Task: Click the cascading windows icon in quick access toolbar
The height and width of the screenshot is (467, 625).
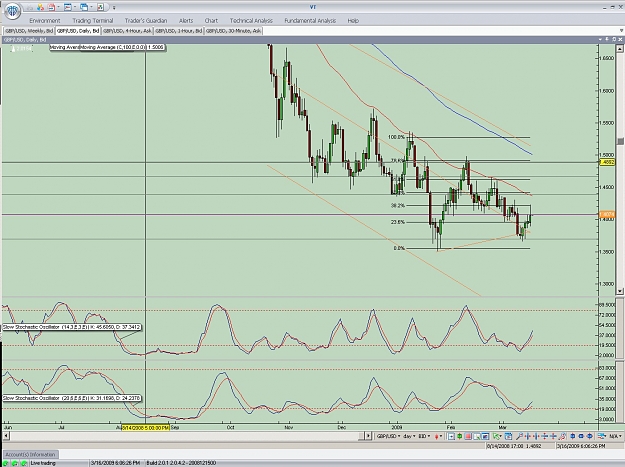Action: coord(84,7)
